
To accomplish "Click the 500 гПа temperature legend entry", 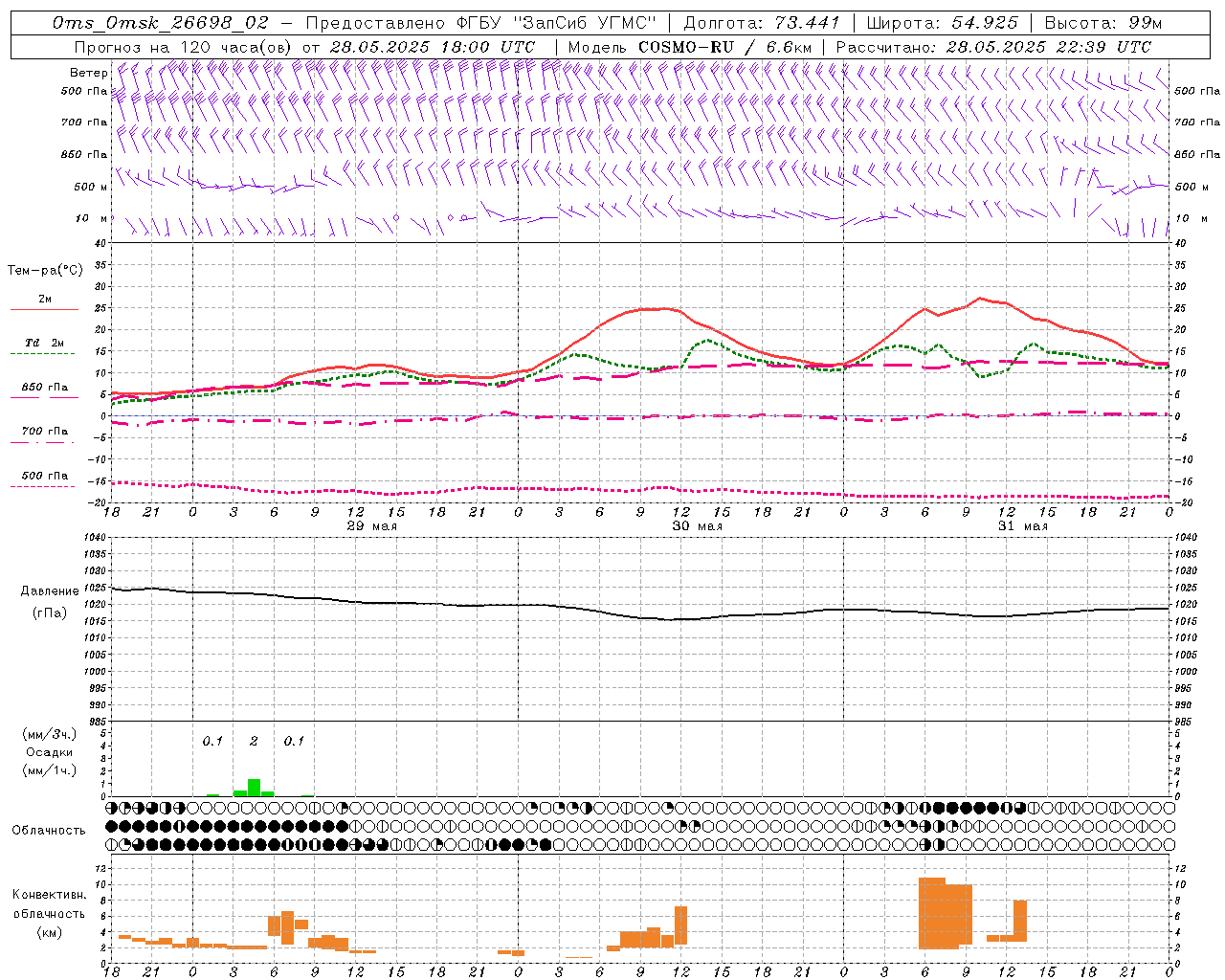I will pos(45,476).
